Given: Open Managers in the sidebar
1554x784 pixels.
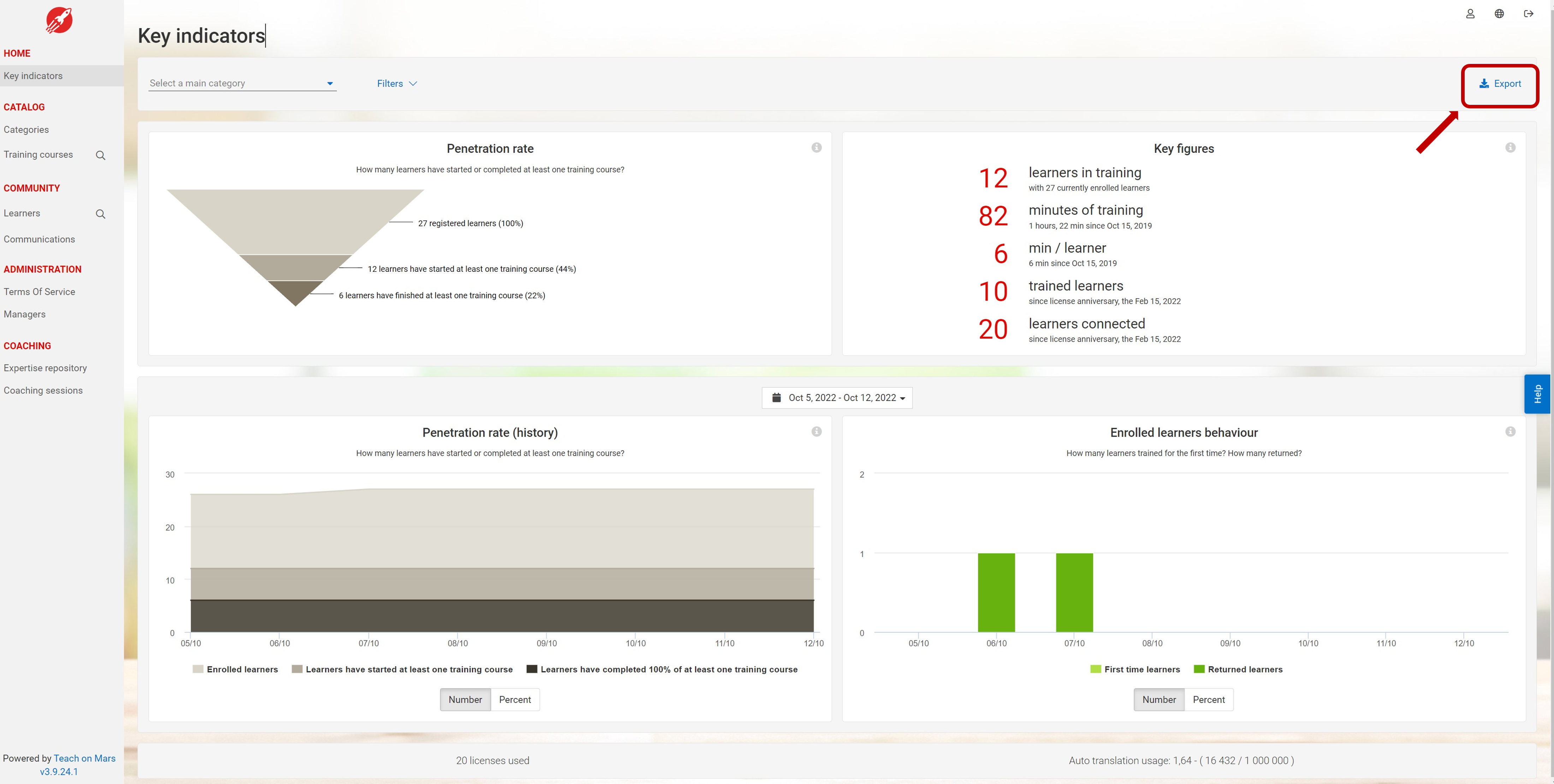Looking at the screenshot, I should 24,314.
